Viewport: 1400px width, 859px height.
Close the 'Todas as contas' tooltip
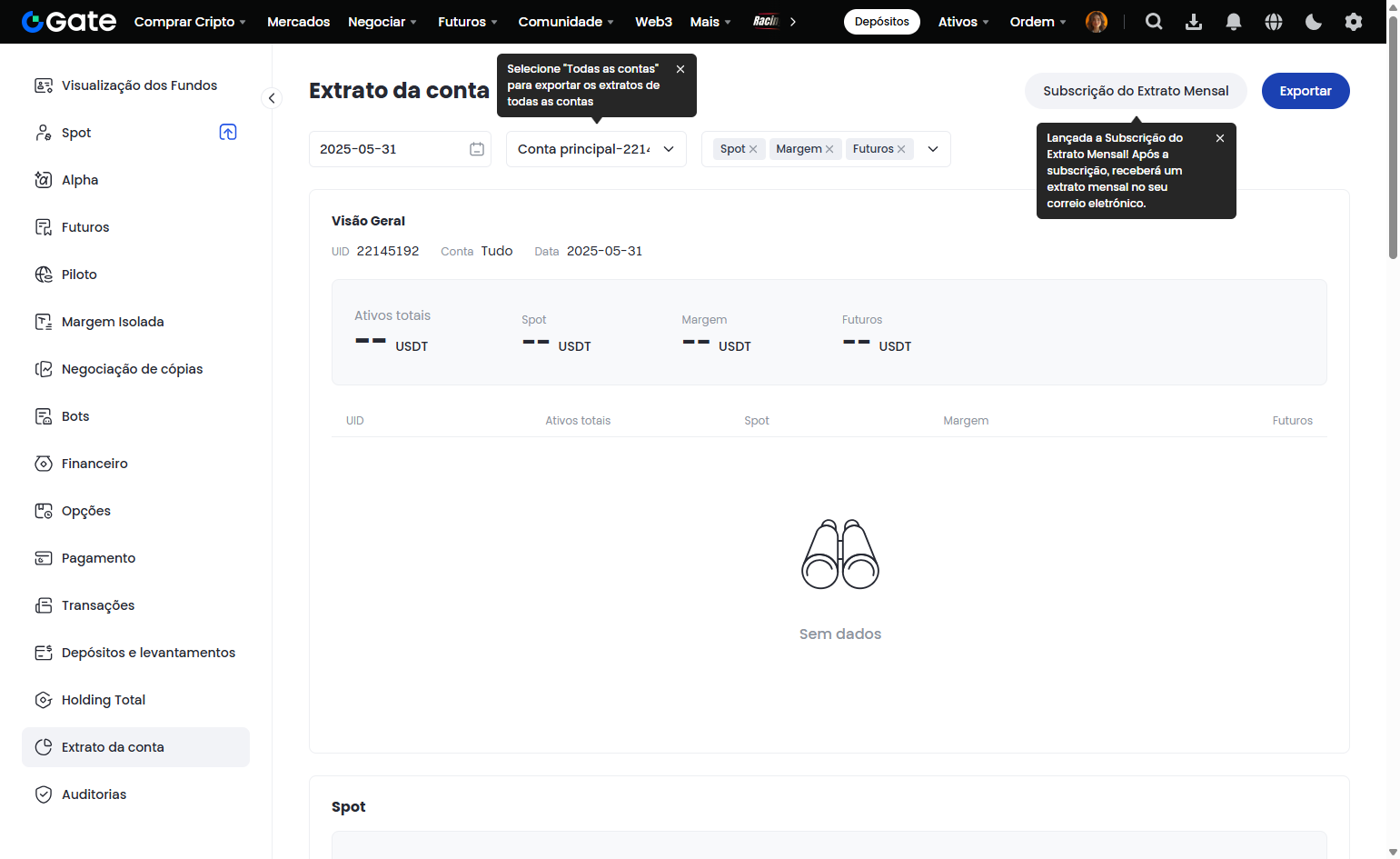(x=680, y=69)
